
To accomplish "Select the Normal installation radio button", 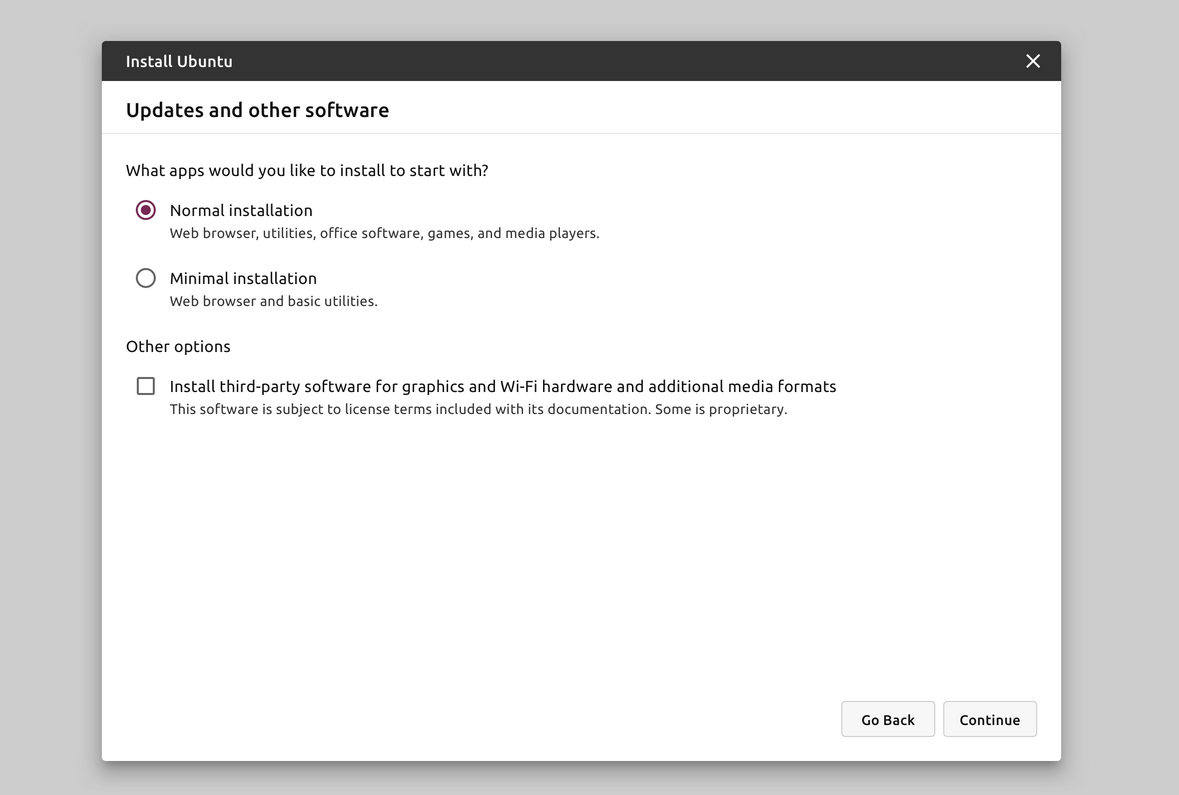I will point(146,210).
